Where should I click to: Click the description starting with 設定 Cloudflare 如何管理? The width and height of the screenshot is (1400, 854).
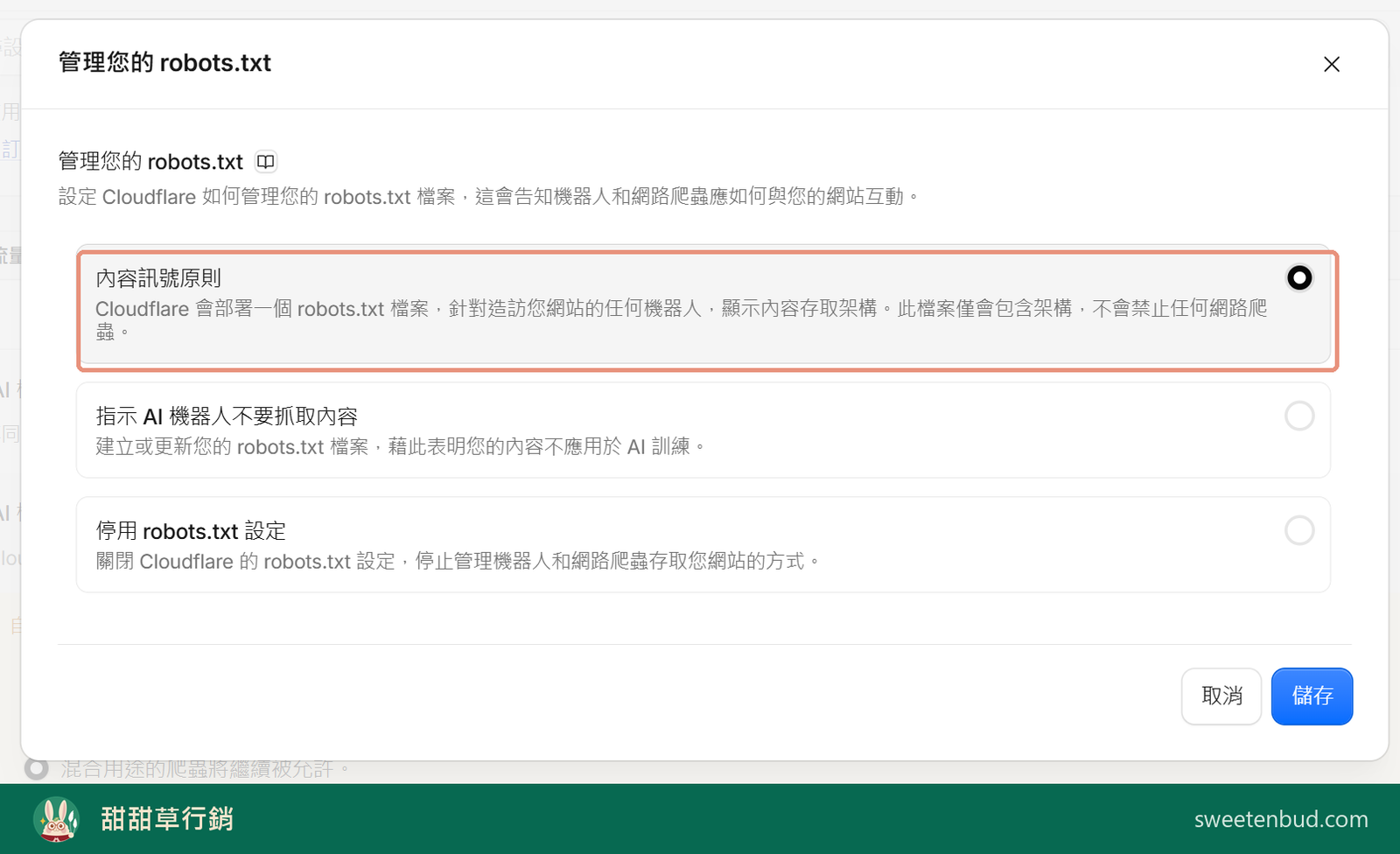pyautogui.click(x=488, y=197)
